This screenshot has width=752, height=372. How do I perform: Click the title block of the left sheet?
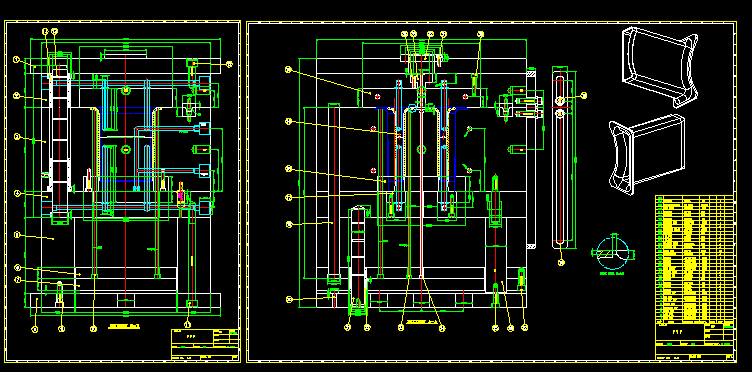(x=205, y=344)
